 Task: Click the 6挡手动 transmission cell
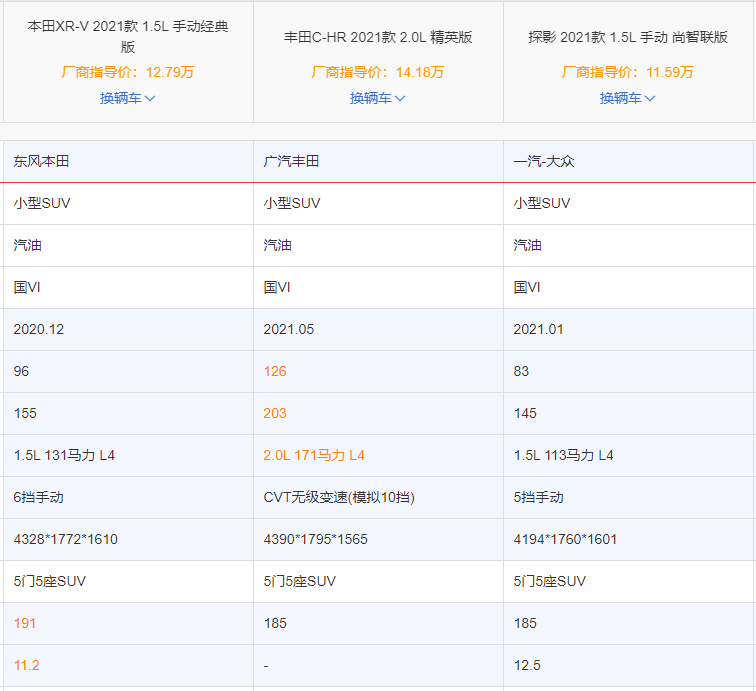coord(128,497)
